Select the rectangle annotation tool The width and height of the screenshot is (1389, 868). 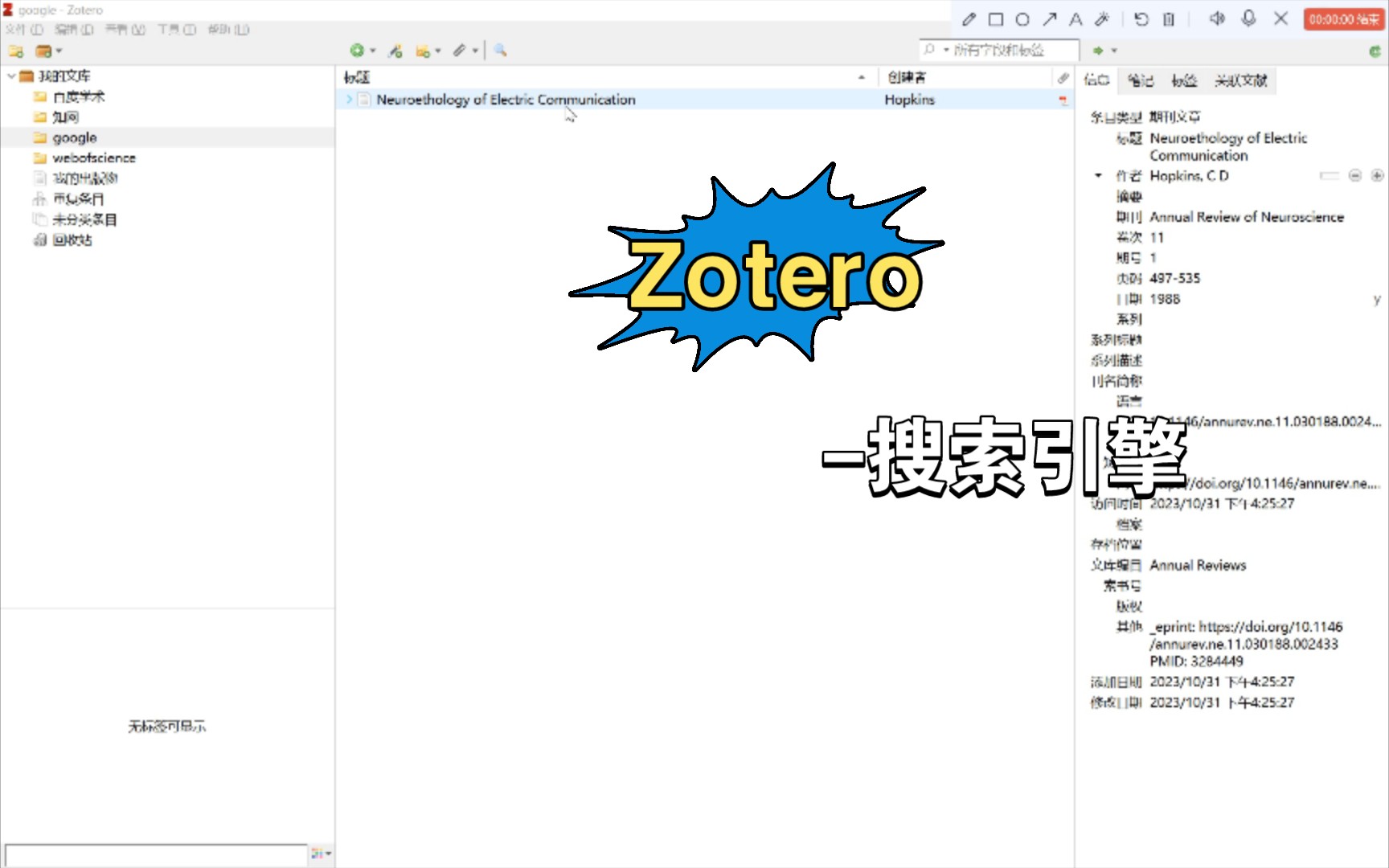(996, 19)
